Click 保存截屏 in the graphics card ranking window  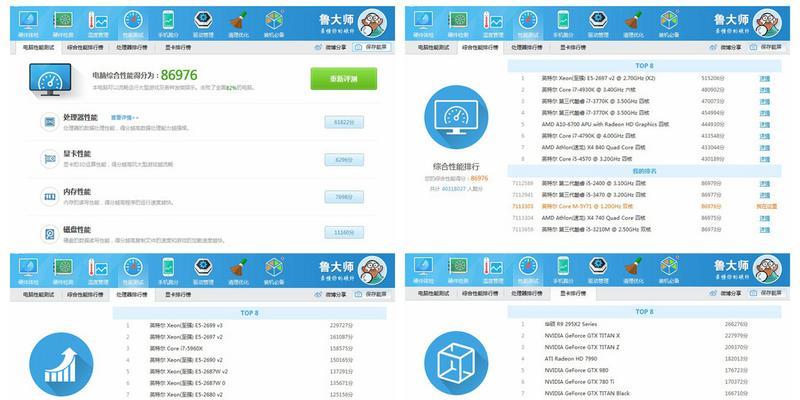coord(766,293)
